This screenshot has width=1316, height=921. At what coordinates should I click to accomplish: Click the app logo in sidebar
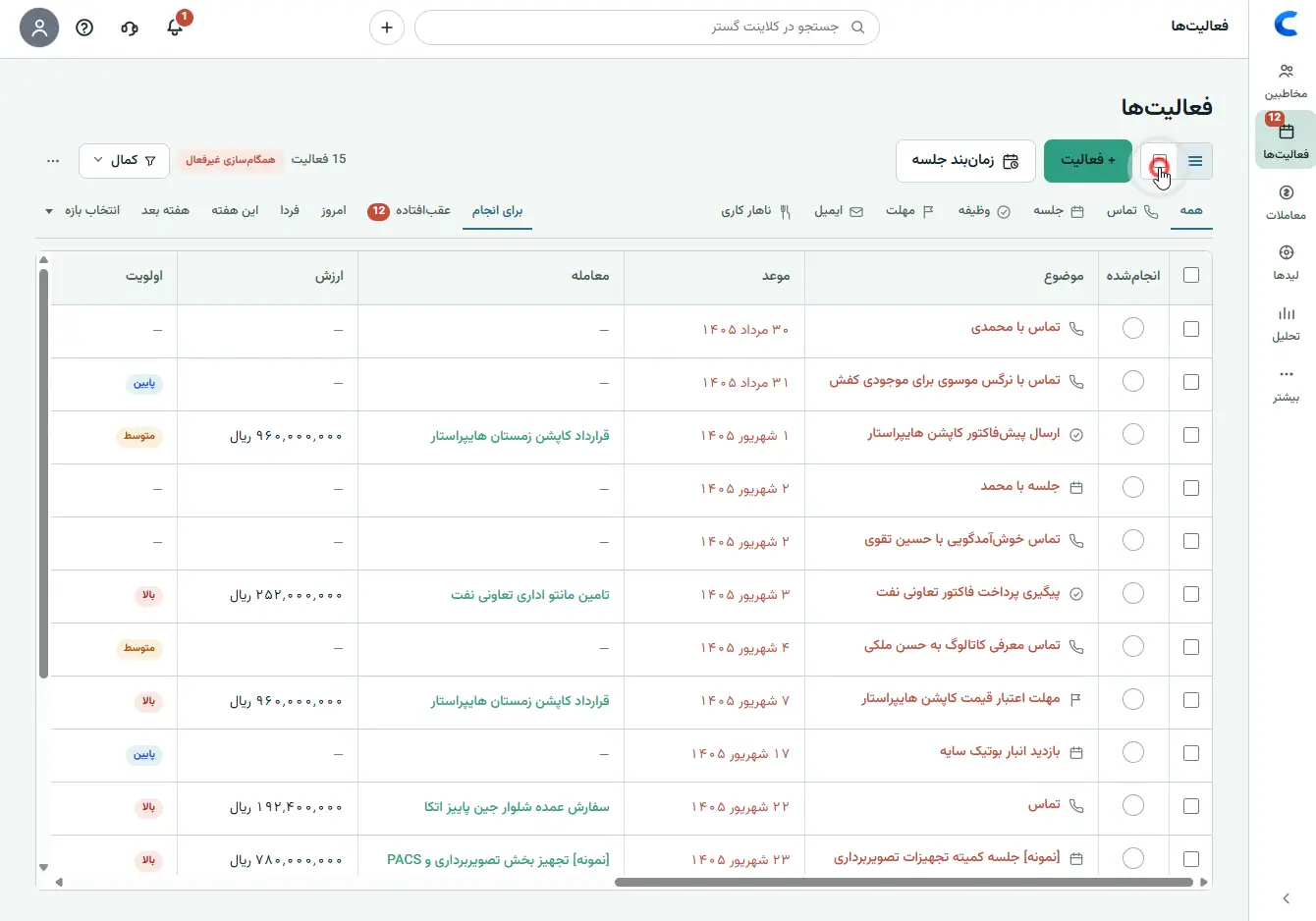(1286, 24)
